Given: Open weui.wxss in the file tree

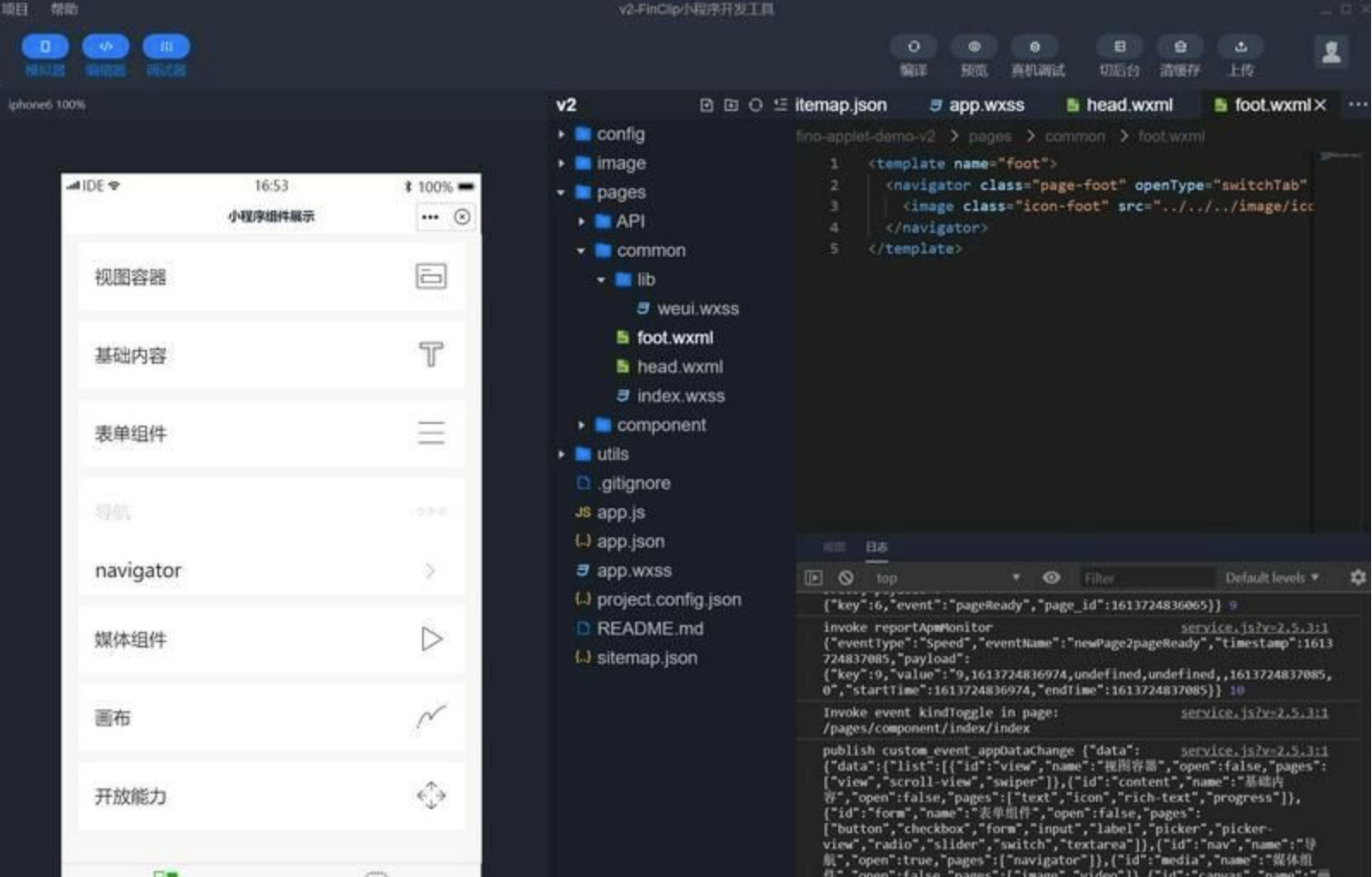Looking at the screenshot, I should click(688, 309).
